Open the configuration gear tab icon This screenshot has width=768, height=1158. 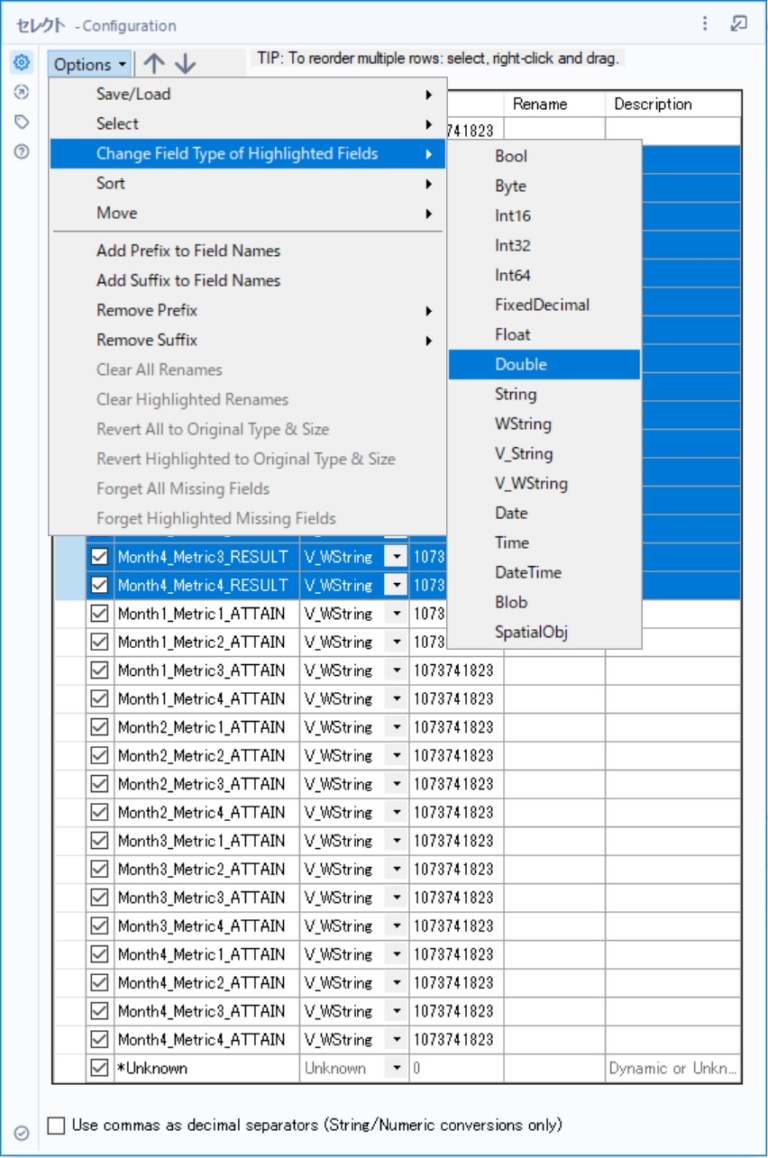(21, 63)
